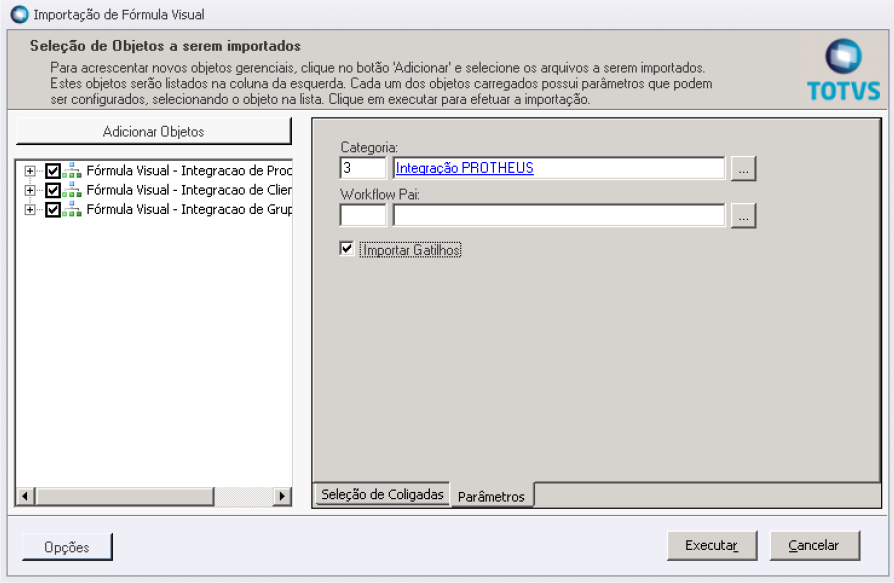This screenshot has width=894, height=583.
Task: Click the application icon in the title bar
Action: [x=19, y=14]
